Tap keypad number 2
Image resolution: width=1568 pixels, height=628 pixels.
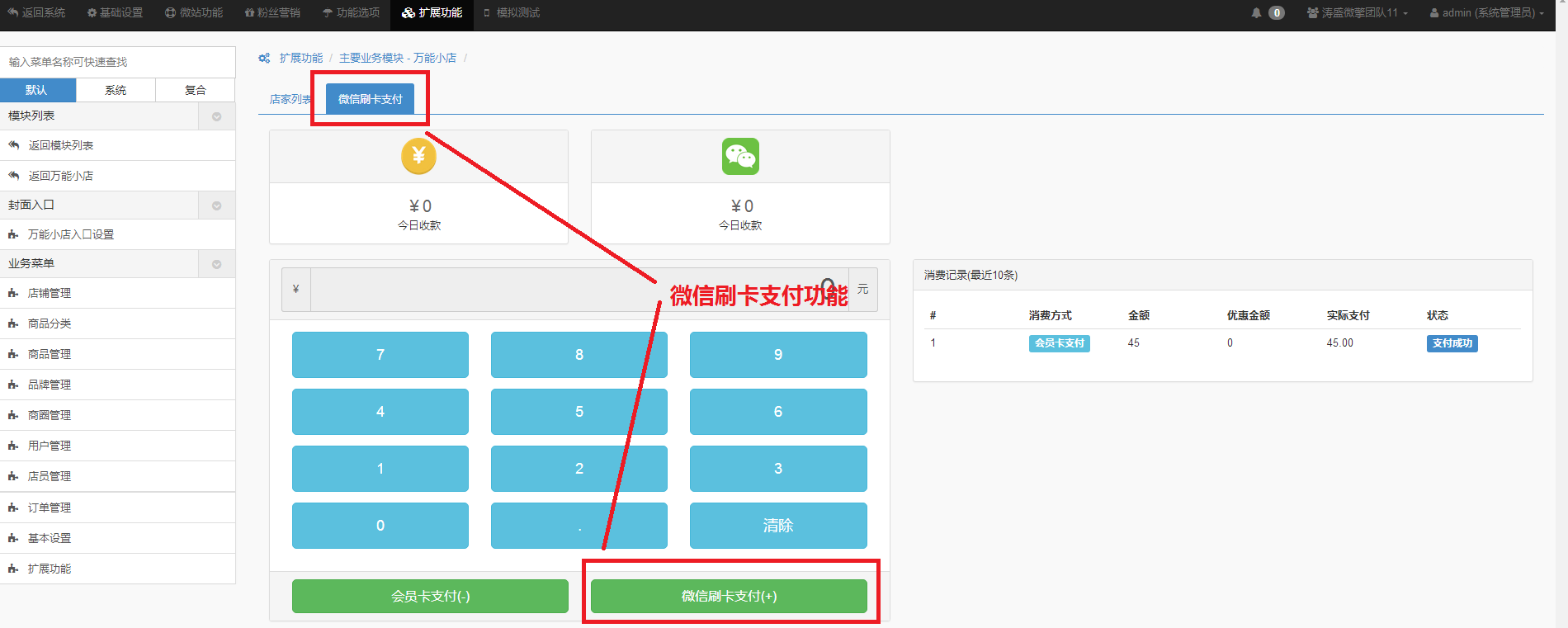pos(579,469)
